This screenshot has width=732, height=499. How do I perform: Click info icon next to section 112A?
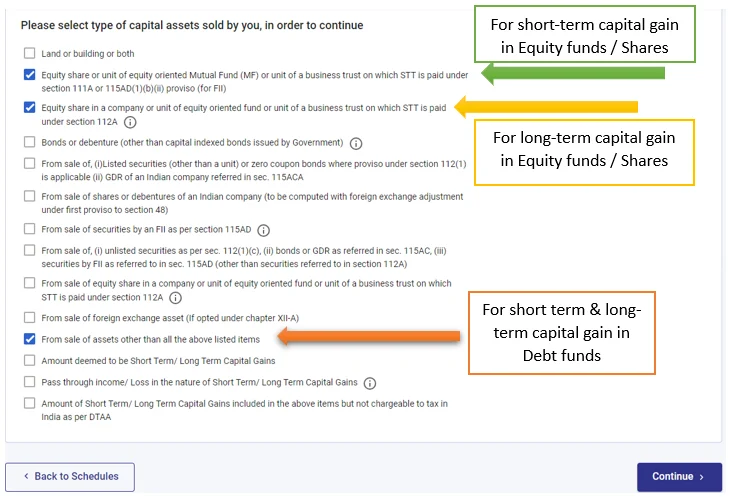(x=129, y=122)
